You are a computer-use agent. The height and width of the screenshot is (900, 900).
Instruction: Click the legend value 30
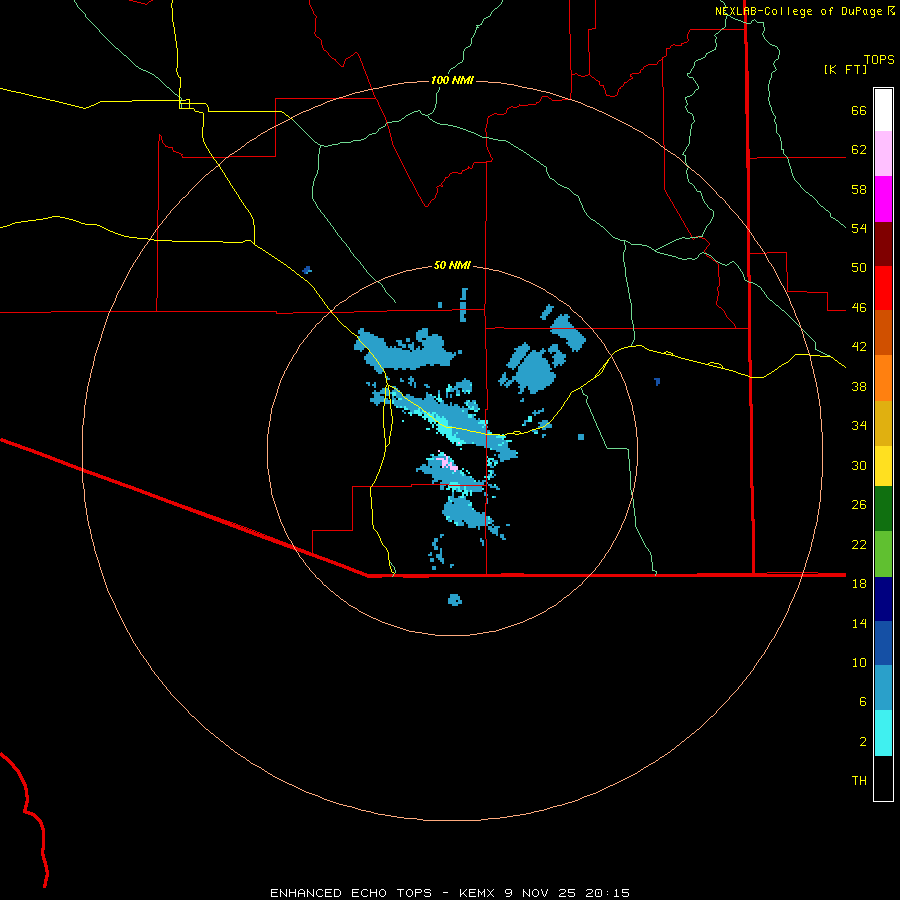[x=859, y=465]
